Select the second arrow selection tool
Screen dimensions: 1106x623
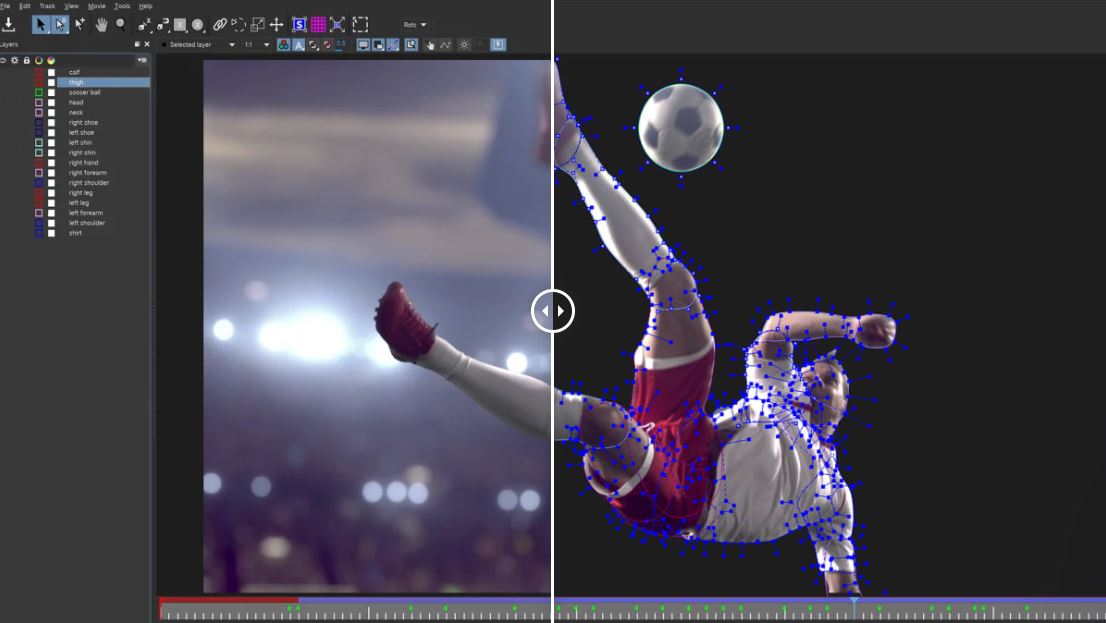(60, 25)
